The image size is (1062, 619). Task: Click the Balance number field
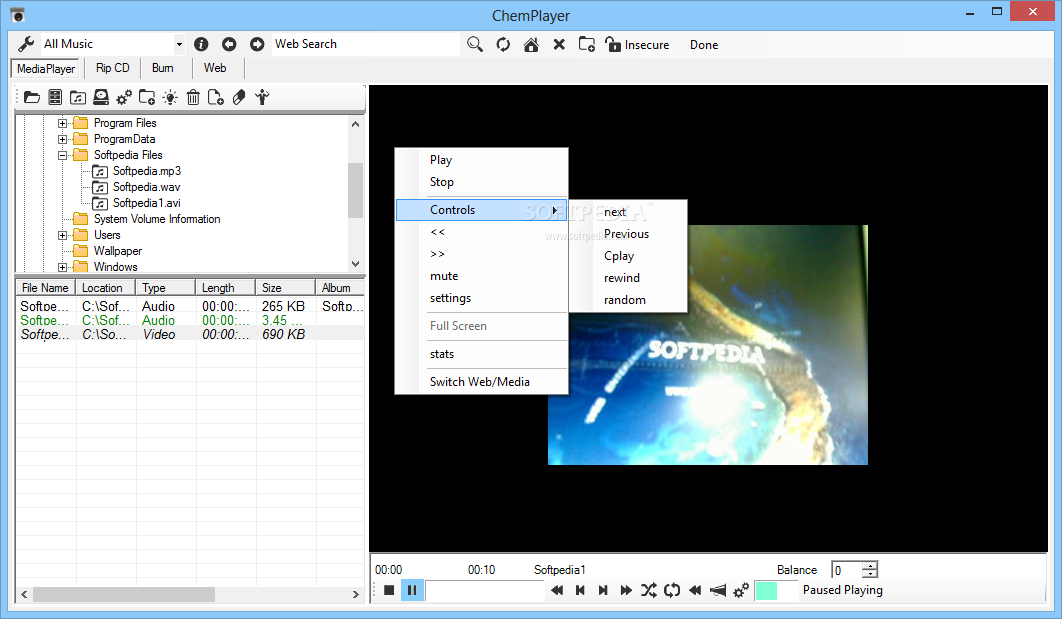click(x=847, y=570)
